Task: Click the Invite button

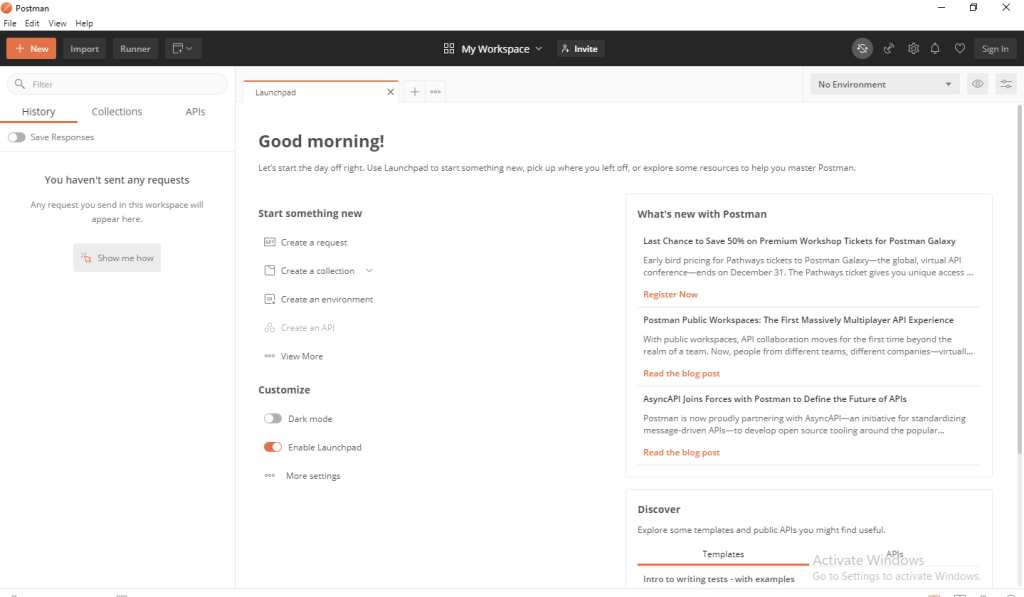Action: (581, 48)
